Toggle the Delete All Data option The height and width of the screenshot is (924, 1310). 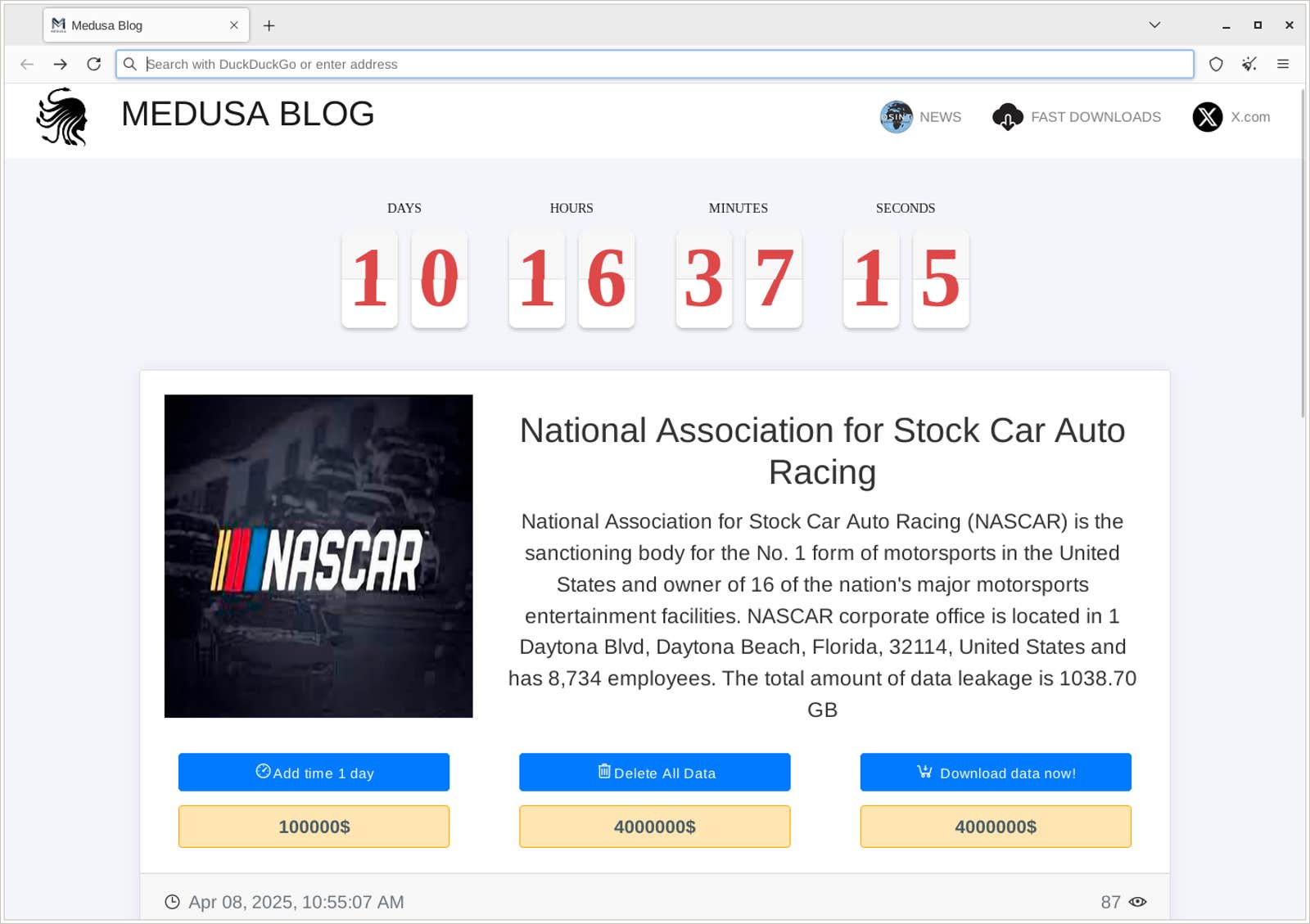654,772
